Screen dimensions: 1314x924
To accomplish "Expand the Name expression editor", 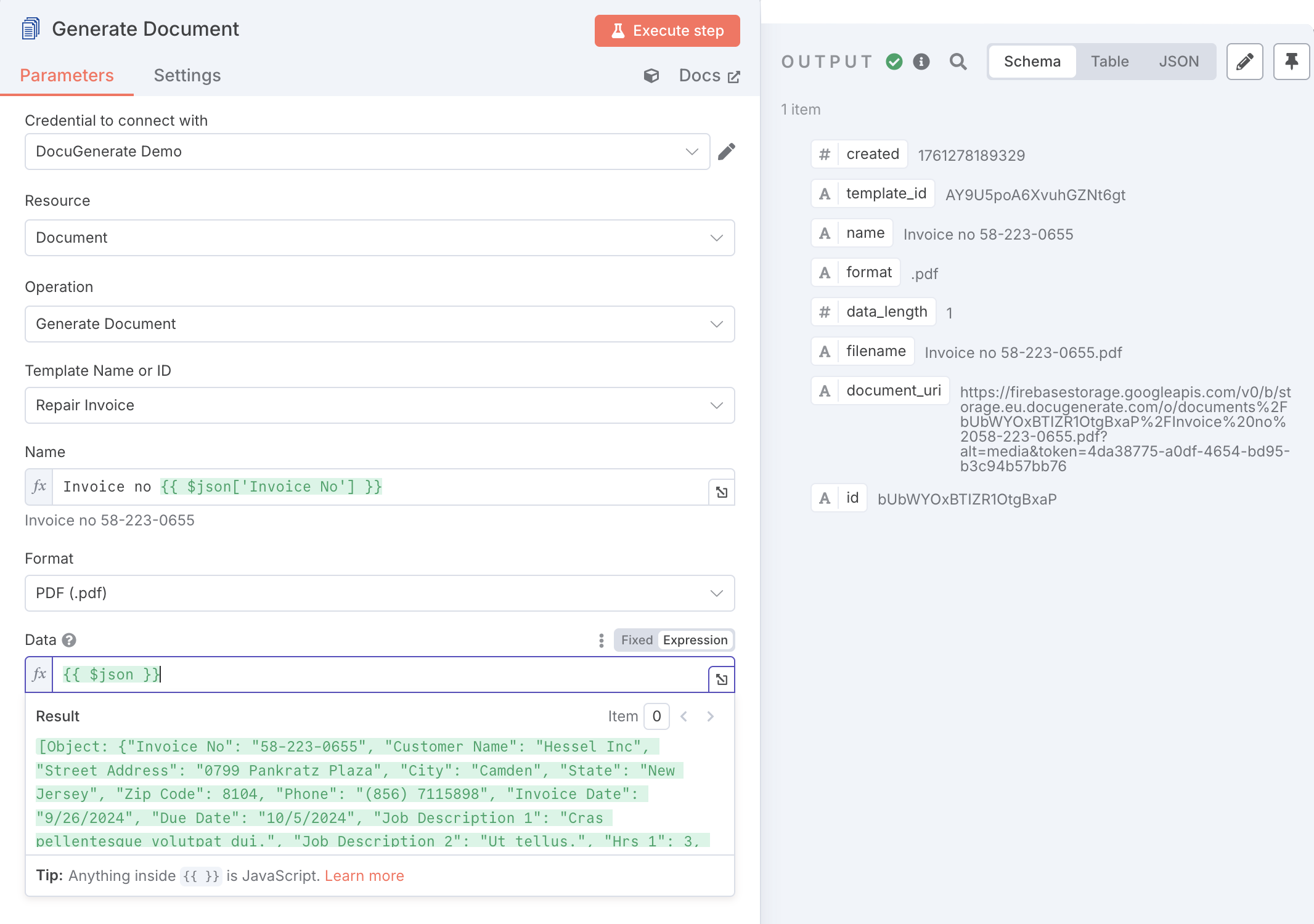I will (x=722, y=492).
